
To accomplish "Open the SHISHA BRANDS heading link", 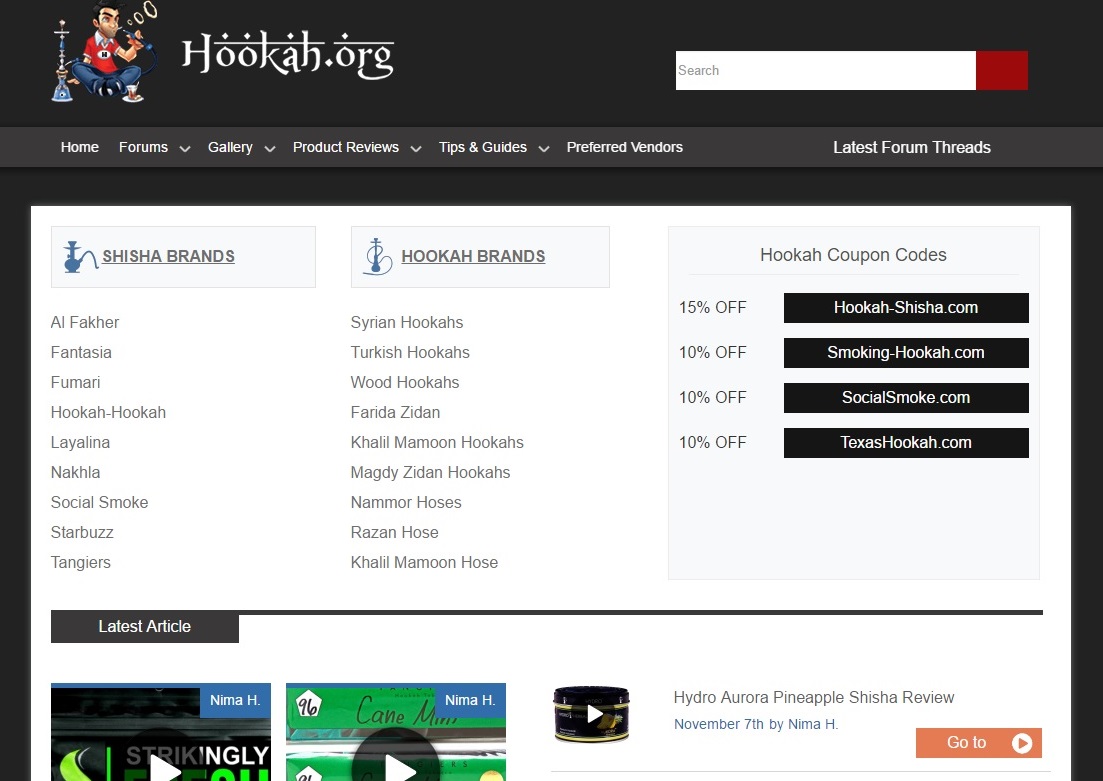I will [169, 256].
